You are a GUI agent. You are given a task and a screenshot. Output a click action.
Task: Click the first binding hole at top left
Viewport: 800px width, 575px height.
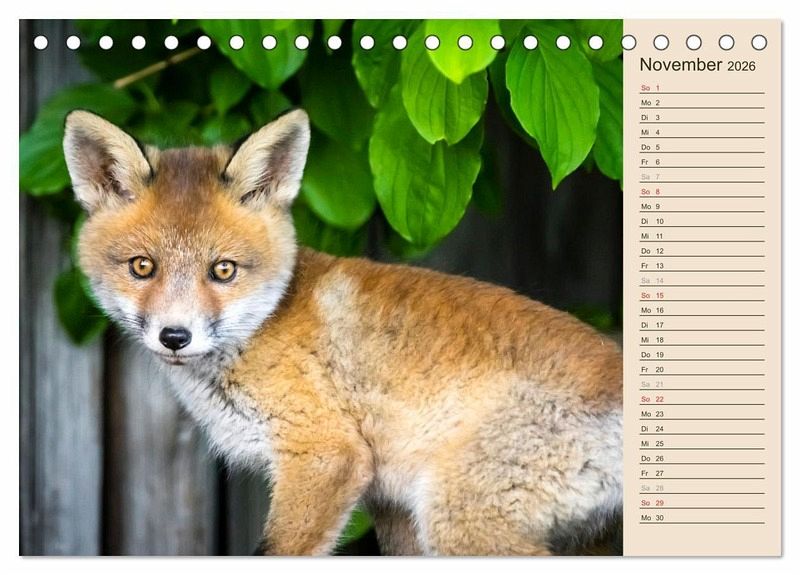coord(41,42)
